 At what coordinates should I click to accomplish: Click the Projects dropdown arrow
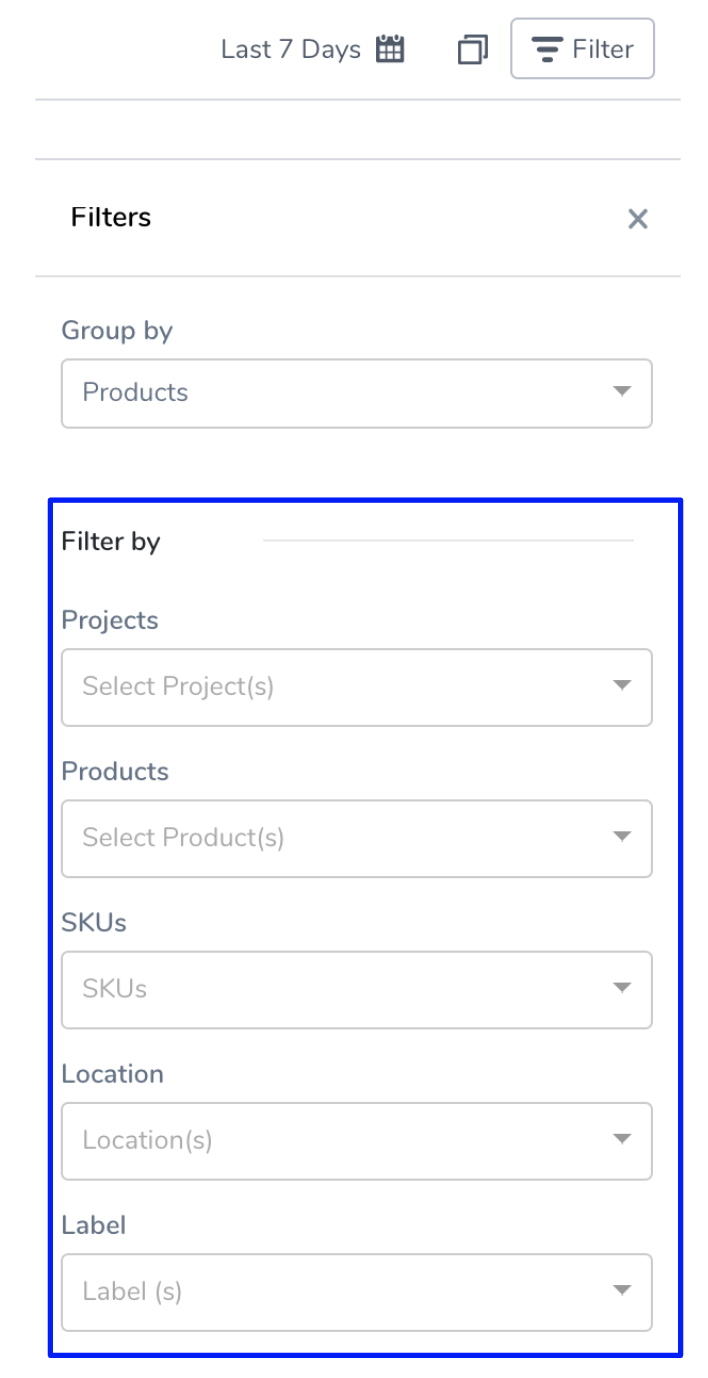coord(622,686)
